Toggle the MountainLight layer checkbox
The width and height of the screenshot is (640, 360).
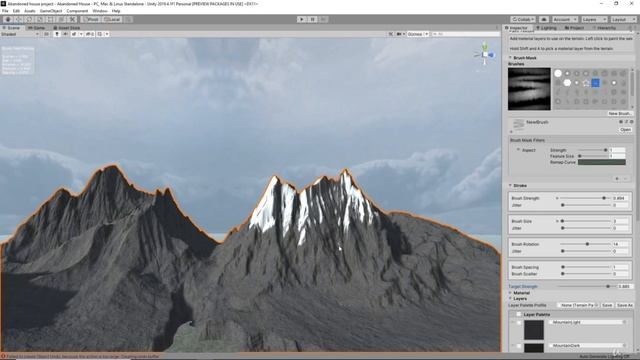pos(519,322)
